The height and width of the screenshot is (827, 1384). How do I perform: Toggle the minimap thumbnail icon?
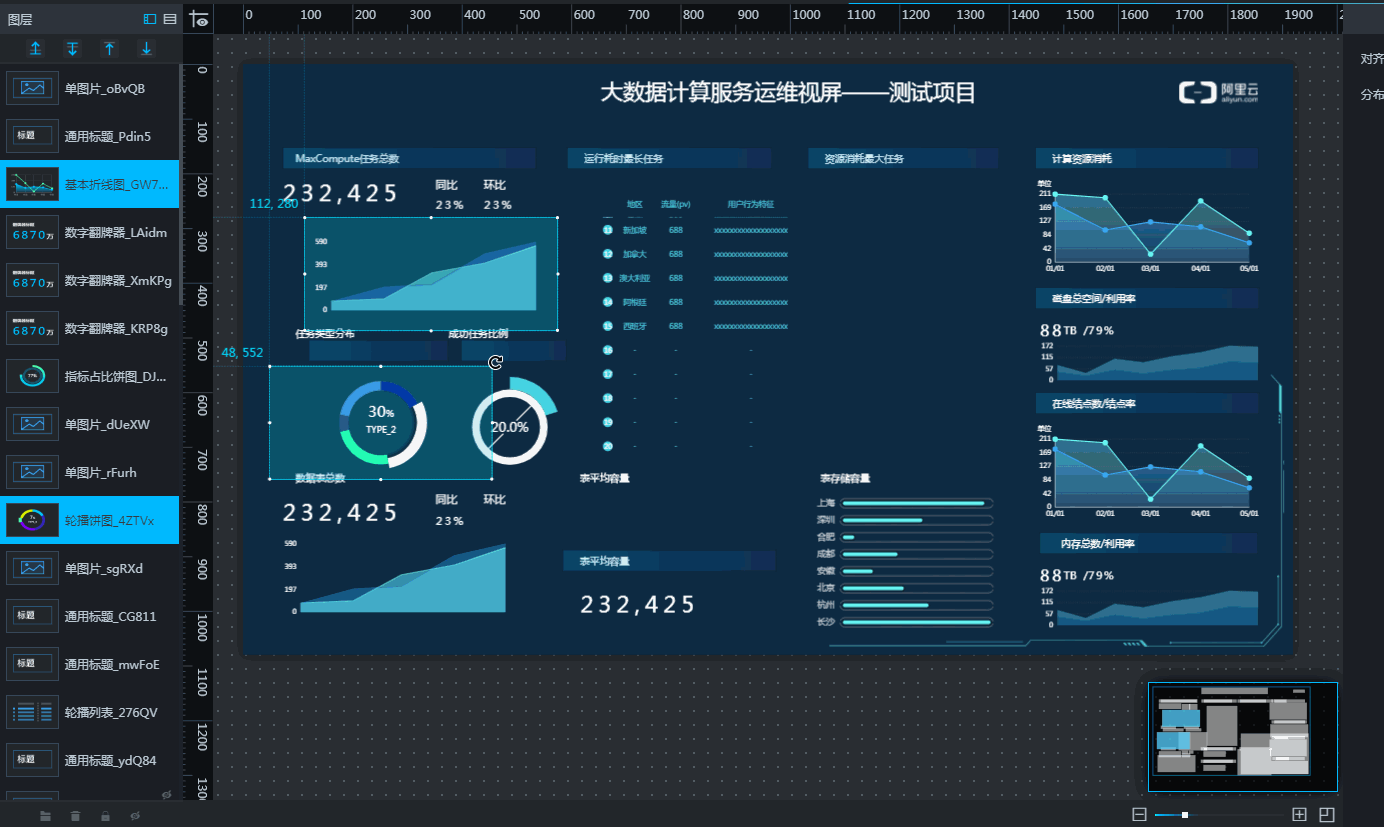click(x=1327, y=815)
